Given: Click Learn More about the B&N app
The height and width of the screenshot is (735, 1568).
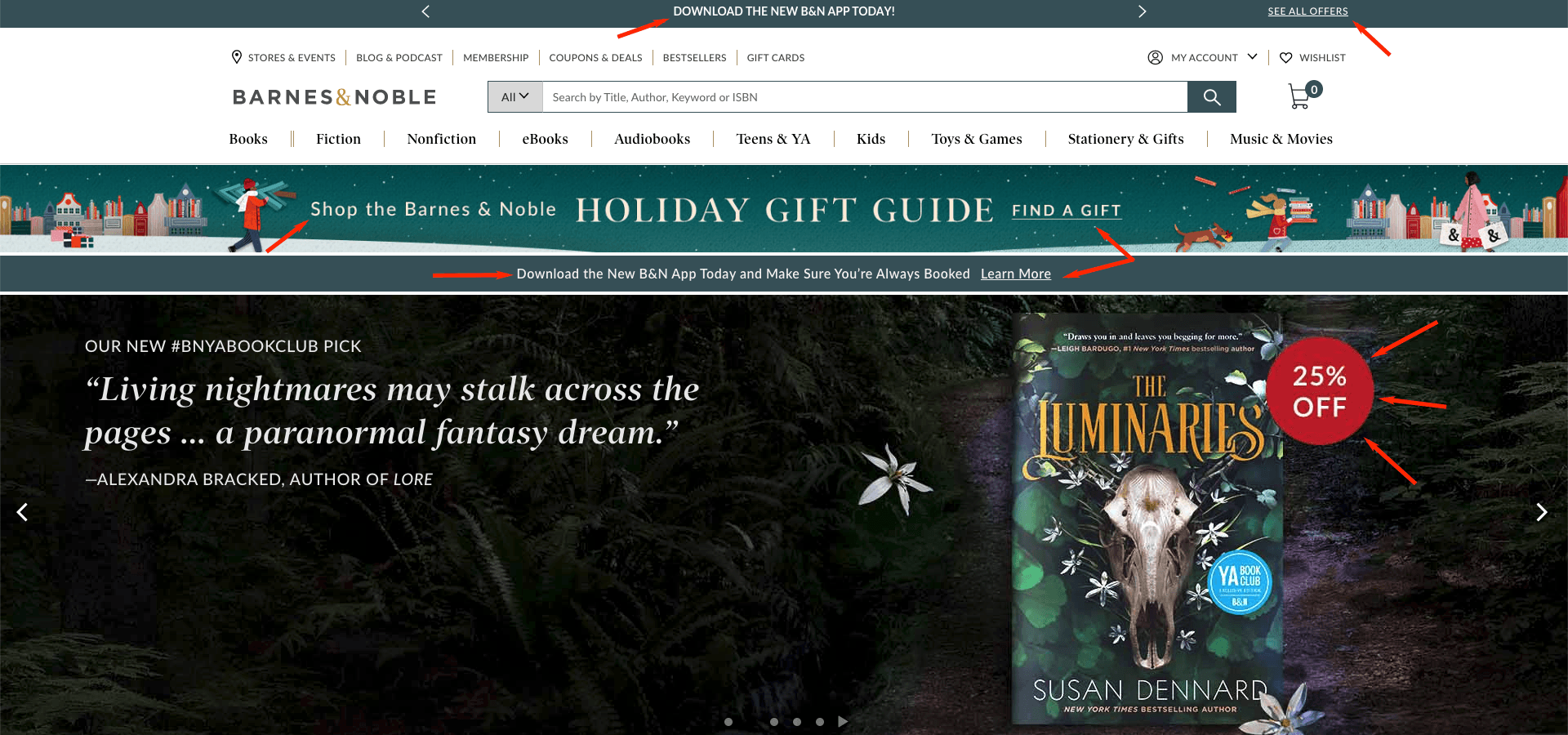Looking at the screenshot, I should tap(1015, 274).
